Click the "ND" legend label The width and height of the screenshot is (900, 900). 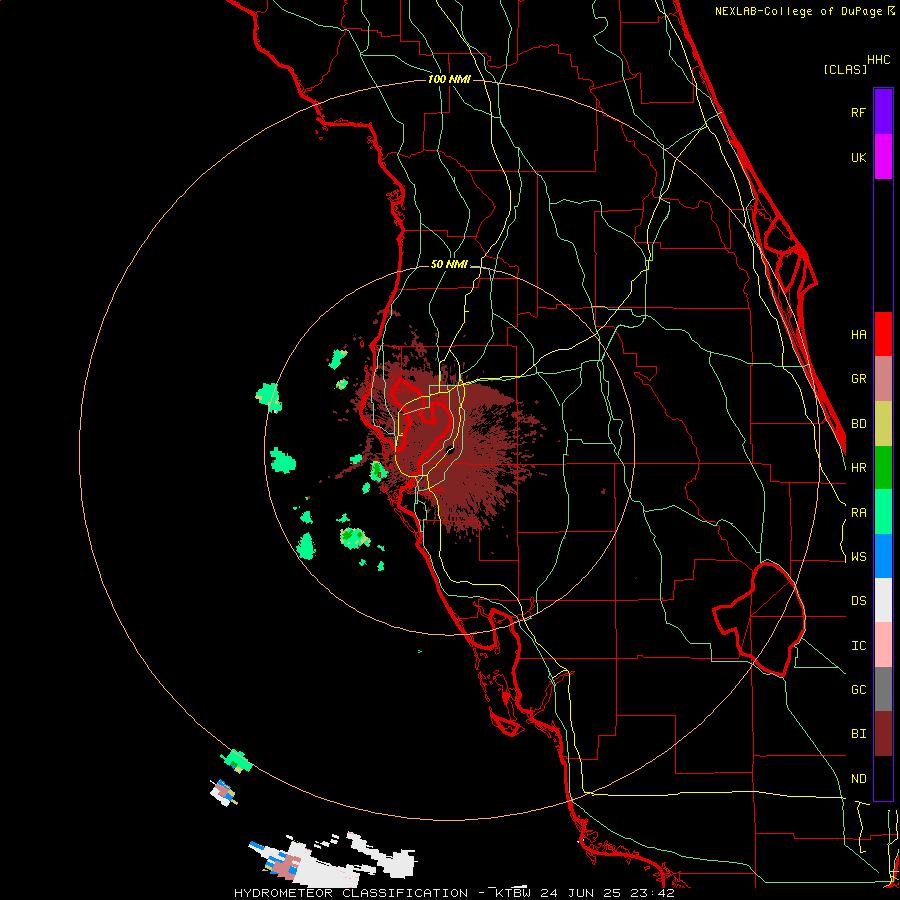(859, 779)
